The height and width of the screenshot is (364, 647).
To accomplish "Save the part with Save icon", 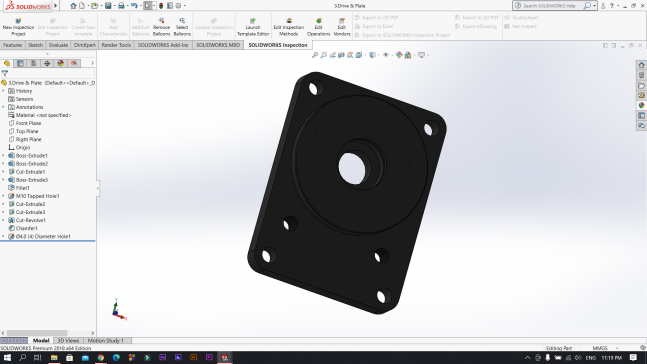I will pos(108,6).
